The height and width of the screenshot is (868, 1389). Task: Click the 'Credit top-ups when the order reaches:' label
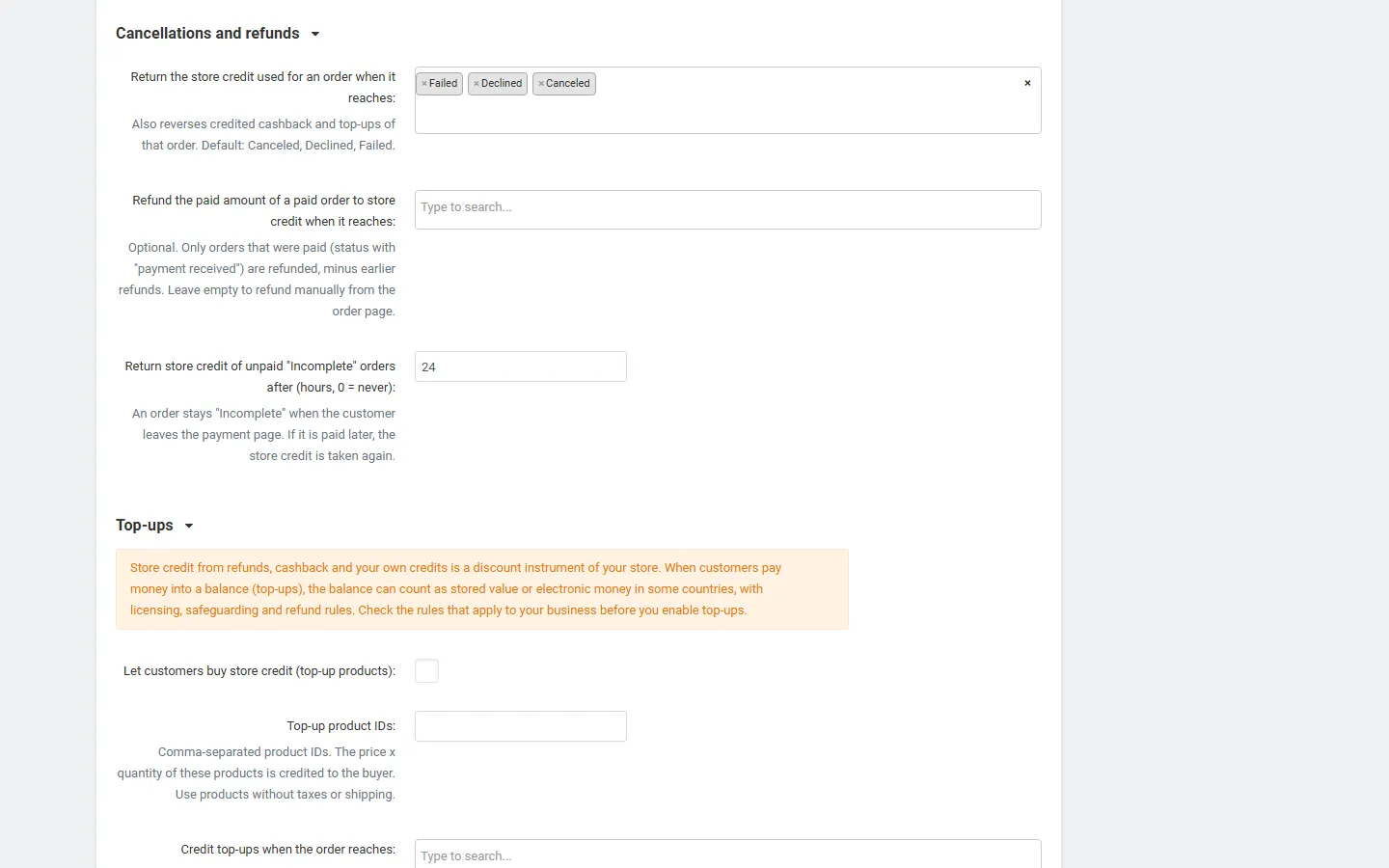coord(287,850)
